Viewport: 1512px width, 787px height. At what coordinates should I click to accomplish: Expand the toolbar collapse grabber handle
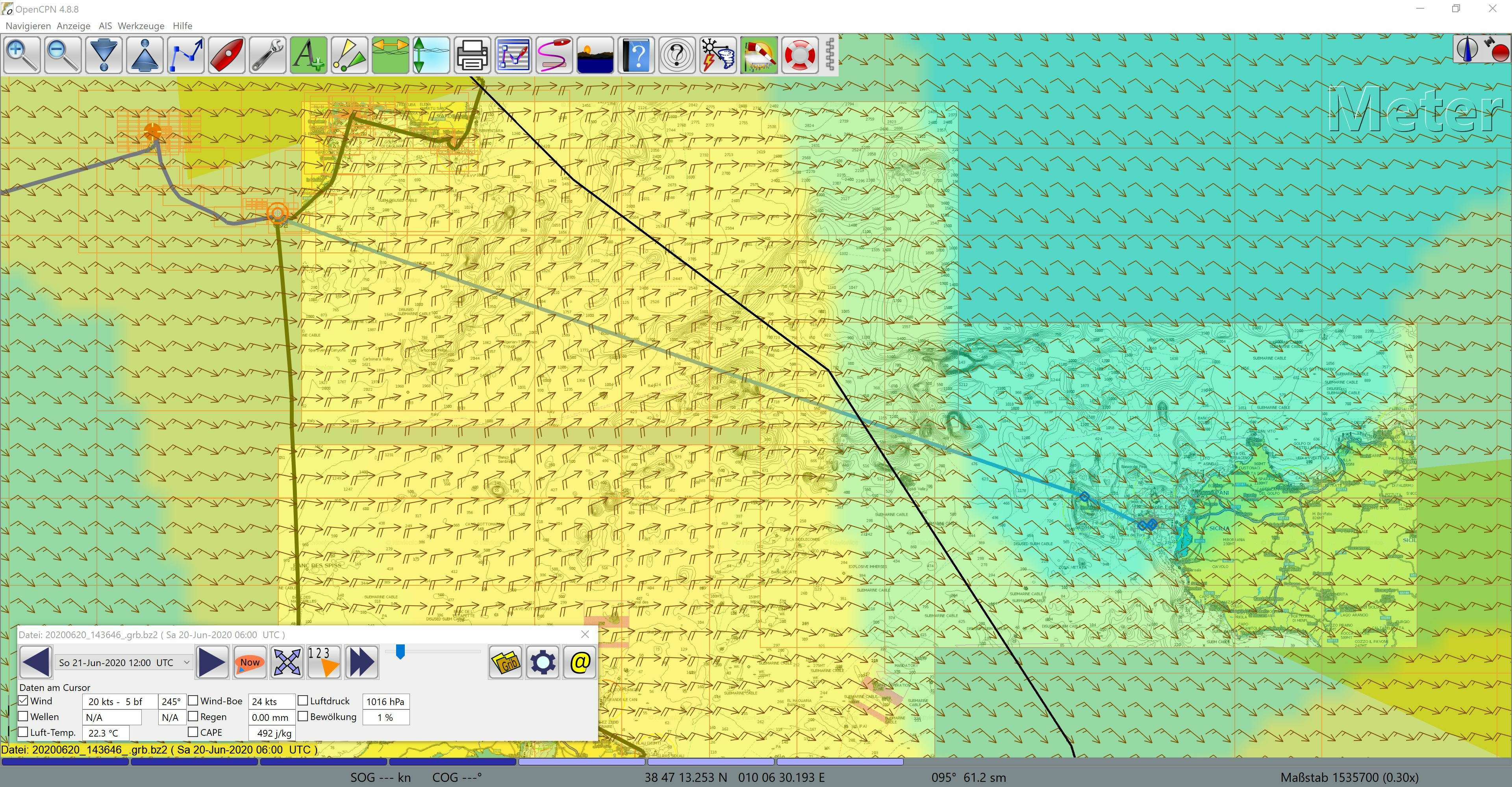(x=830, y=55)
